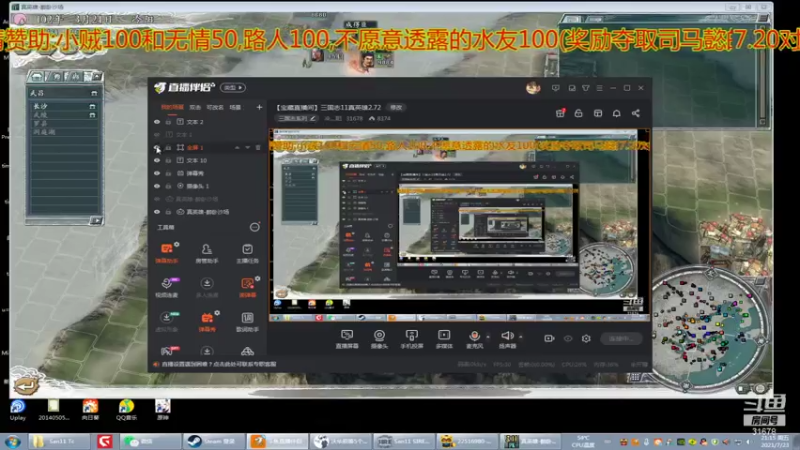
Task: Open the QQ音乐 desktop shortcut
Action: [126, 410]
